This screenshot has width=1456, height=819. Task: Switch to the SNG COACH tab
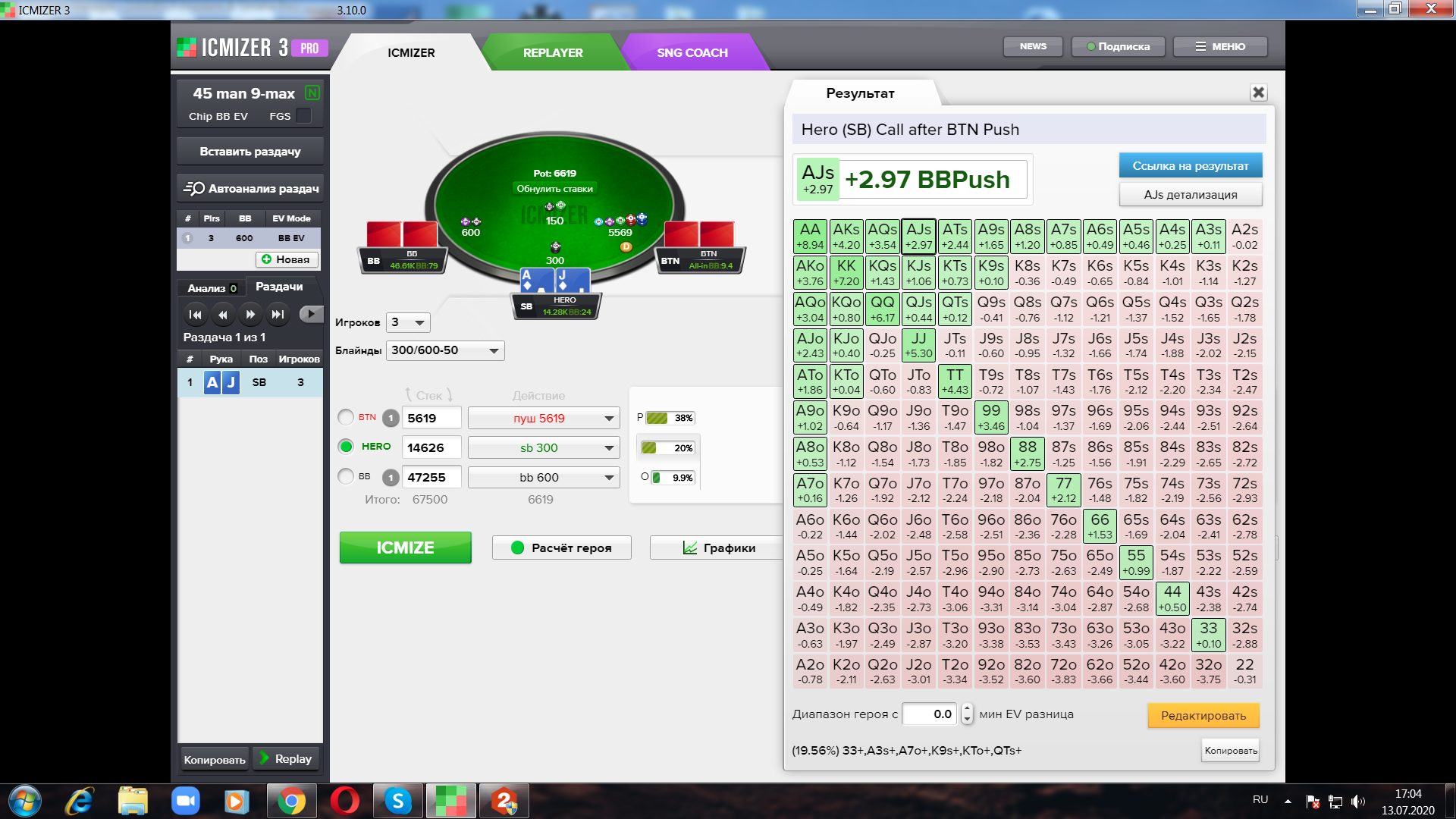(x=692, y=52)
